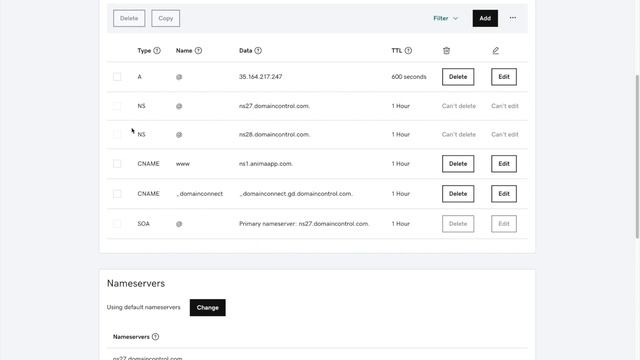The height and width of the screenshot is (360, 640).
Task: Click Change nameservers button
Action: pos(207,307)
